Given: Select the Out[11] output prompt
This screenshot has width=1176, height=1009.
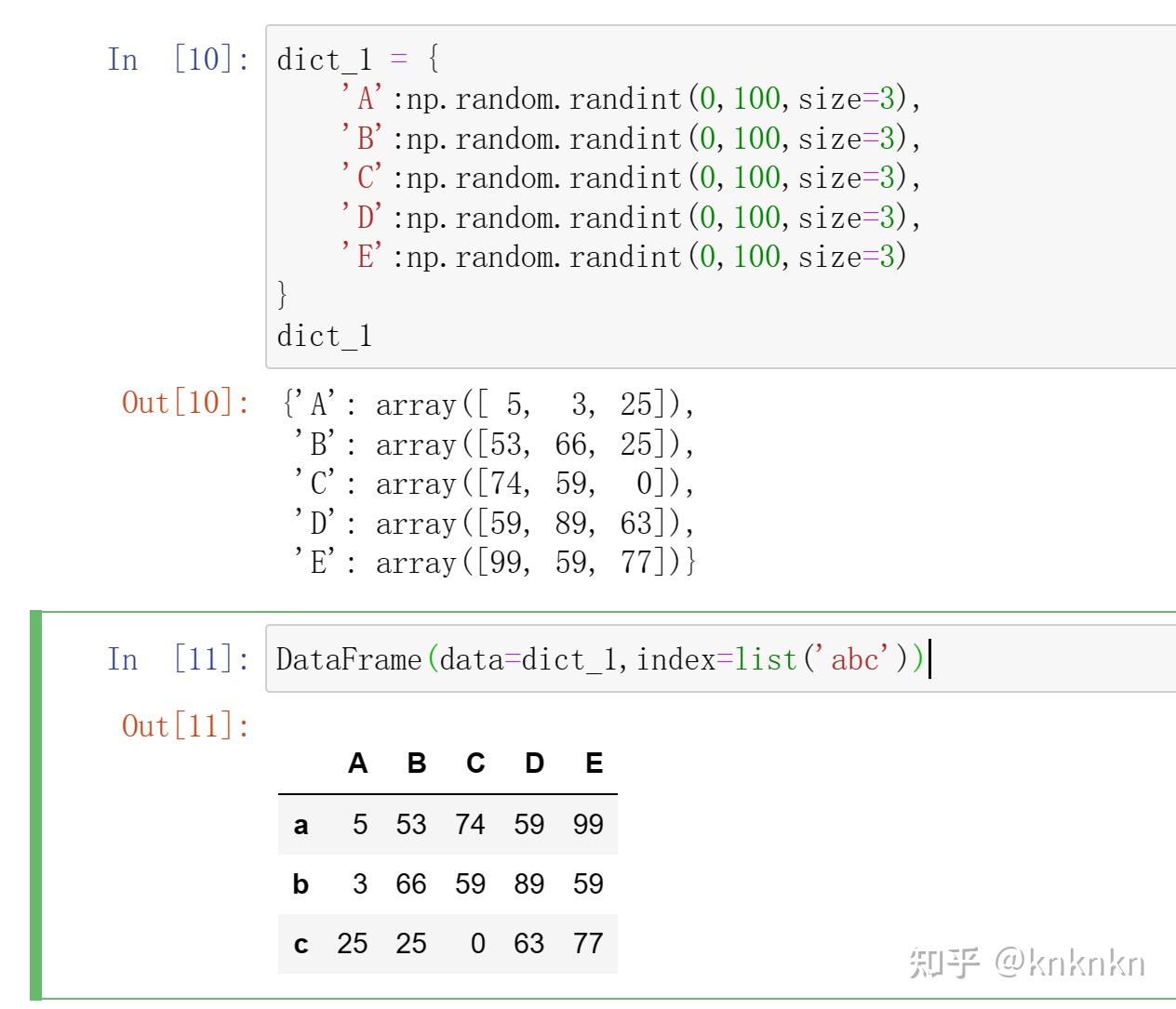Looking at the screenshot, I should [x=185, y=725].
